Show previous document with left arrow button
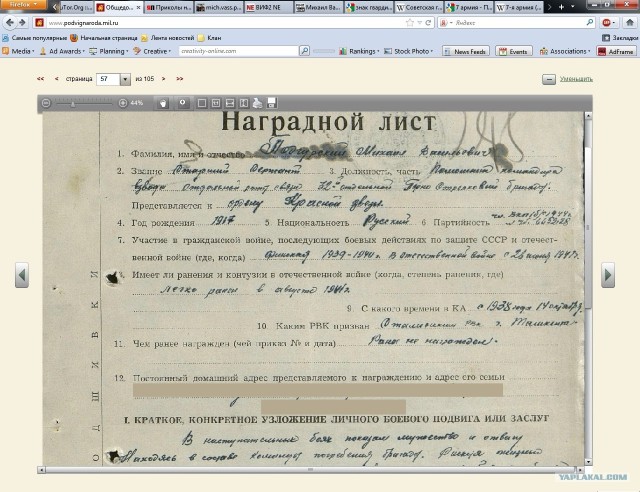This screenshot has width=640, height=492. tap(22, 275)
